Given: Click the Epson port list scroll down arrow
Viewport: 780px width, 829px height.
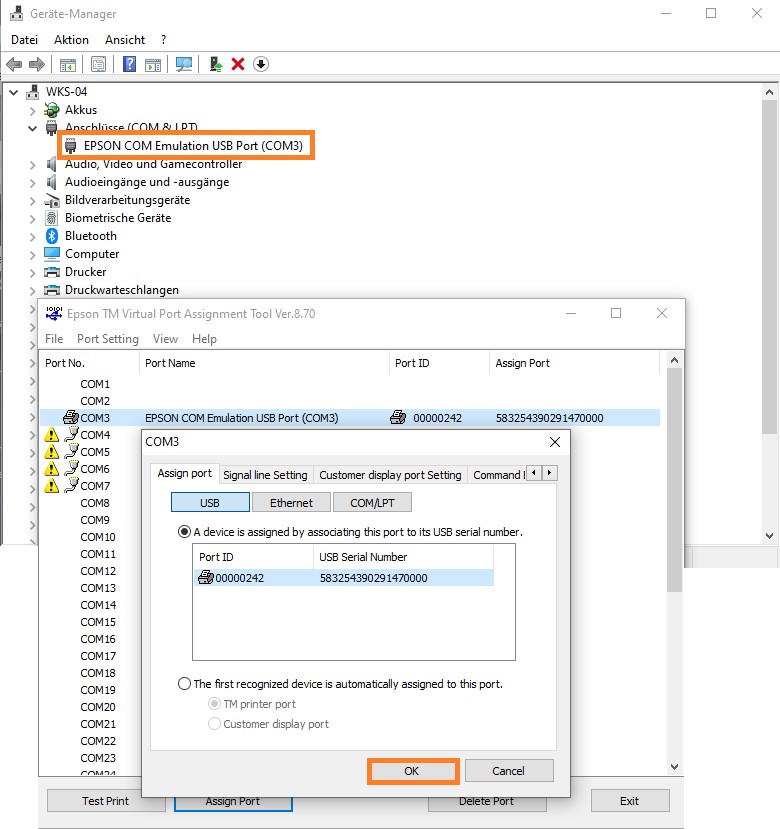Looking at the screenshot, I should [674, 767].
